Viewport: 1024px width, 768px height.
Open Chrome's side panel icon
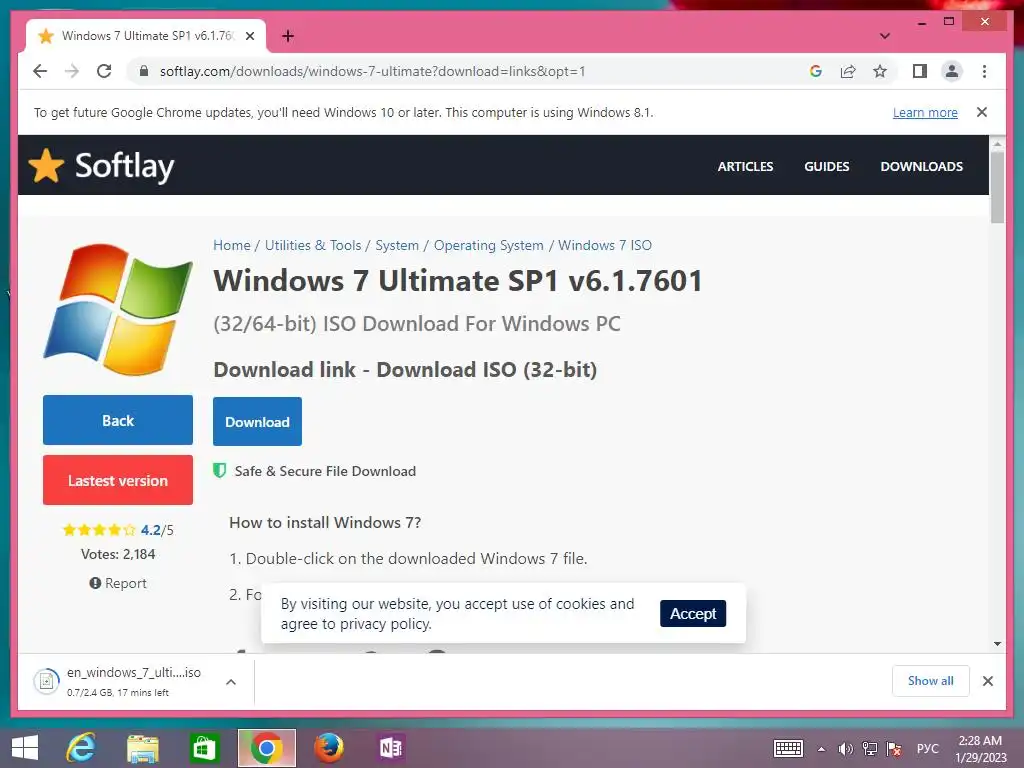click(920, 71)
